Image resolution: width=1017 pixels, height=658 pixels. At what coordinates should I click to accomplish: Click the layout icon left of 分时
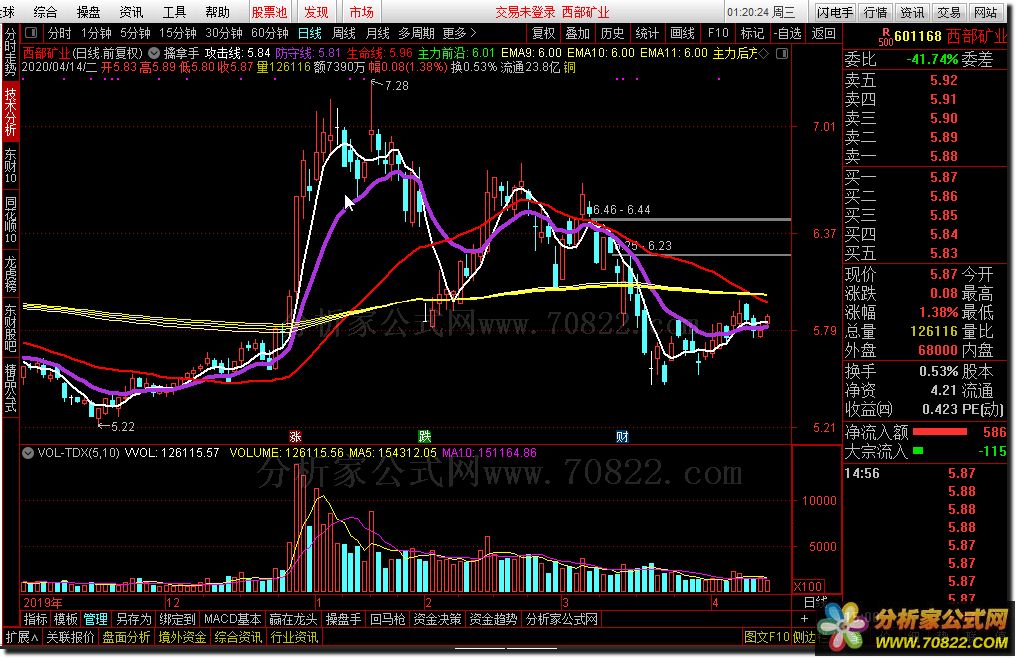(30, 32)
